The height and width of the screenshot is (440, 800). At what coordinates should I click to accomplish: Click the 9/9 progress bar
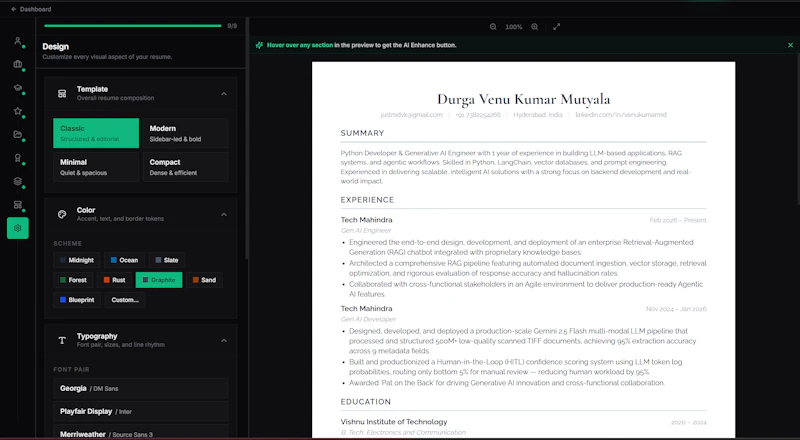[x=133, y=26]
